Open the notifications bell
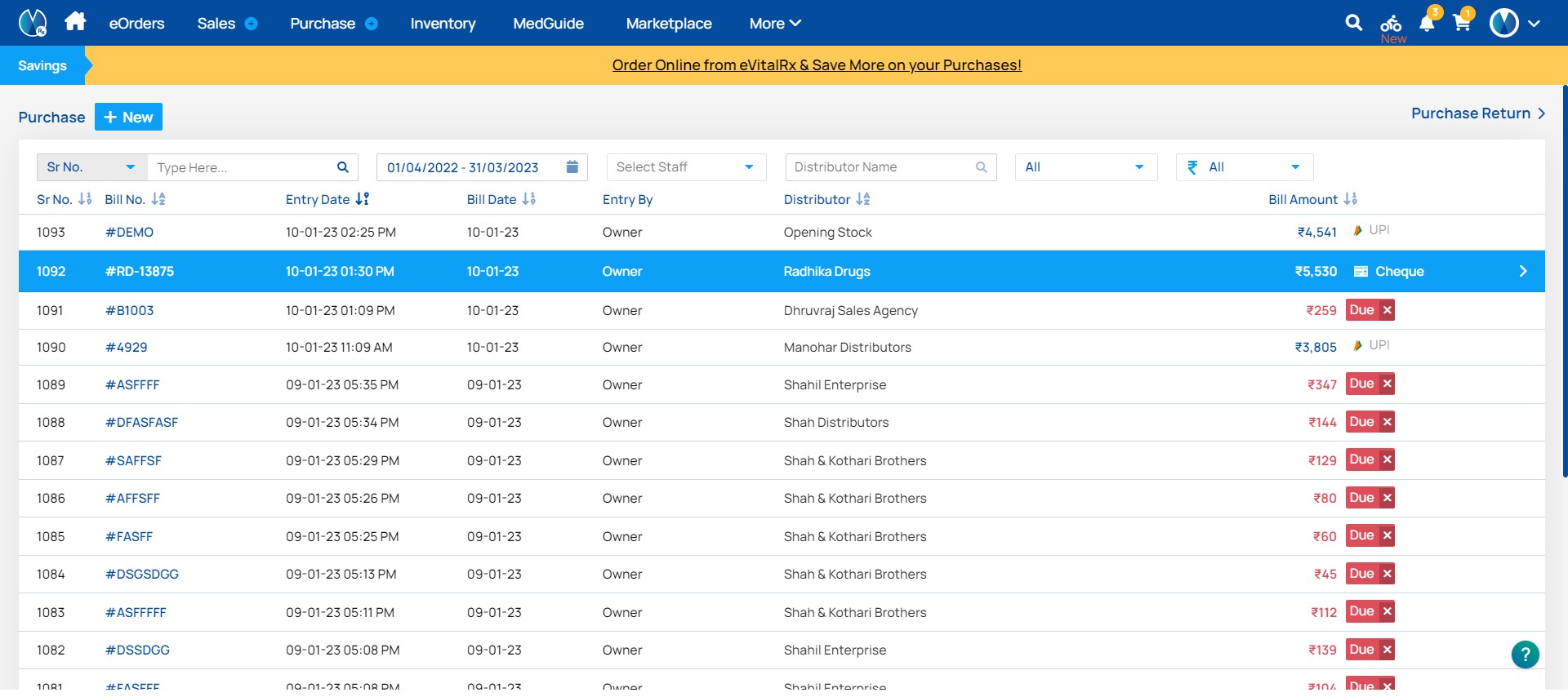 pos(1428,22)
